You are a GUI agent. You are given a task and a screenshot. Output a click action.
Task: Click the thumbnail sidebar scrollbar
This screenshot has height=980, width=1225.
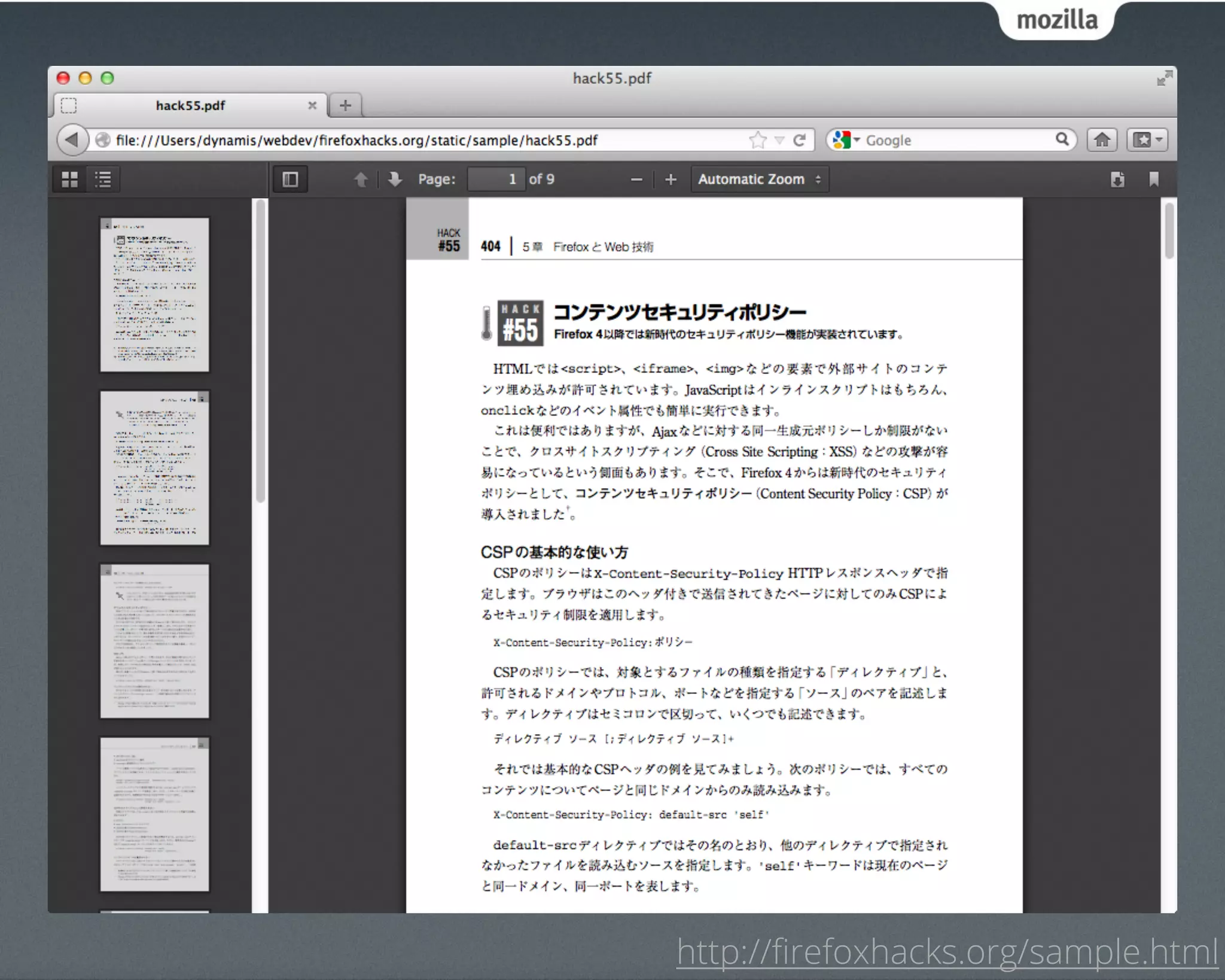260,352
